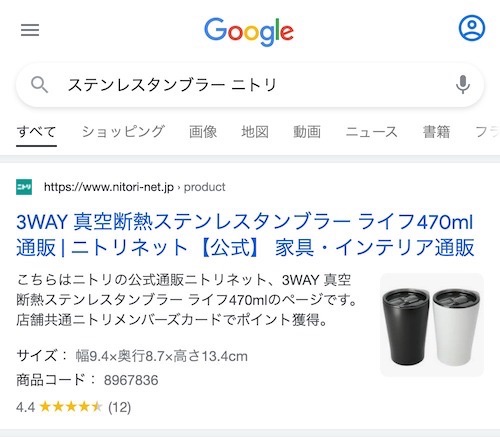Open the hamburger menu
Viewport: 500px width, 437px height.
[30, 30]
